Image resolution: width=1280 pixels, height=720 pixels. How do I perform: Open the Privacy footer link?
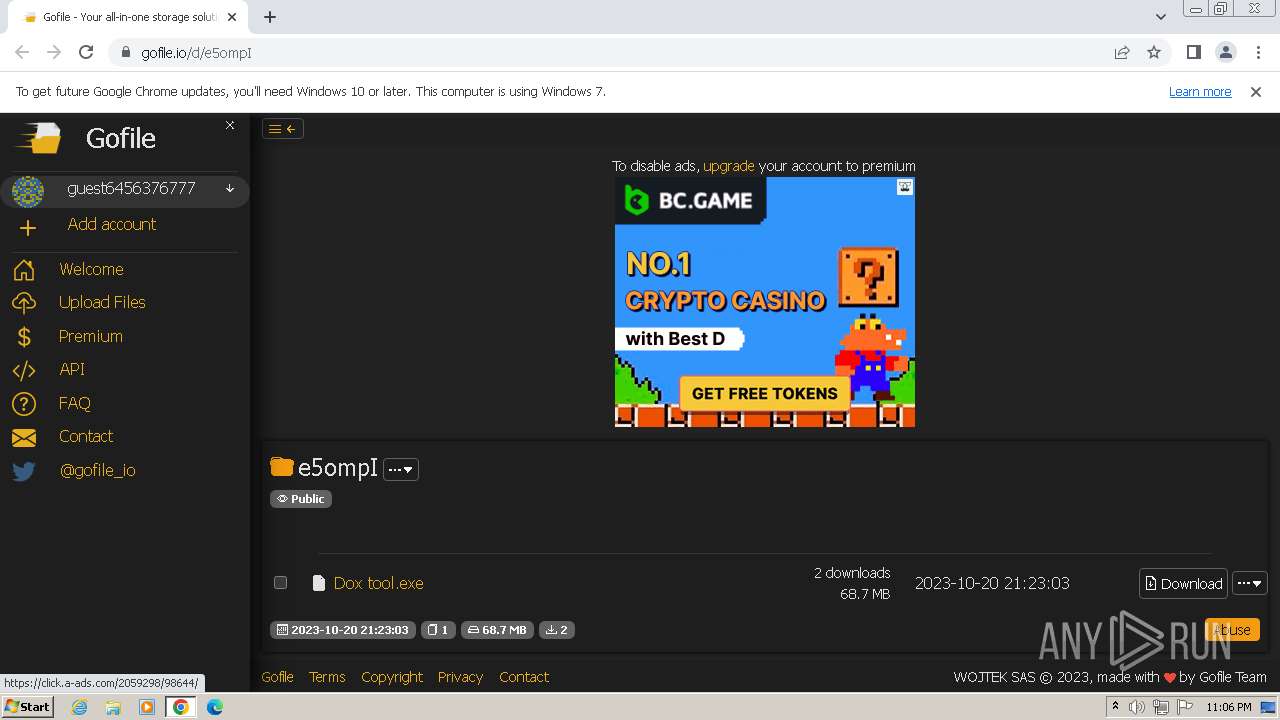coord(460,677)
